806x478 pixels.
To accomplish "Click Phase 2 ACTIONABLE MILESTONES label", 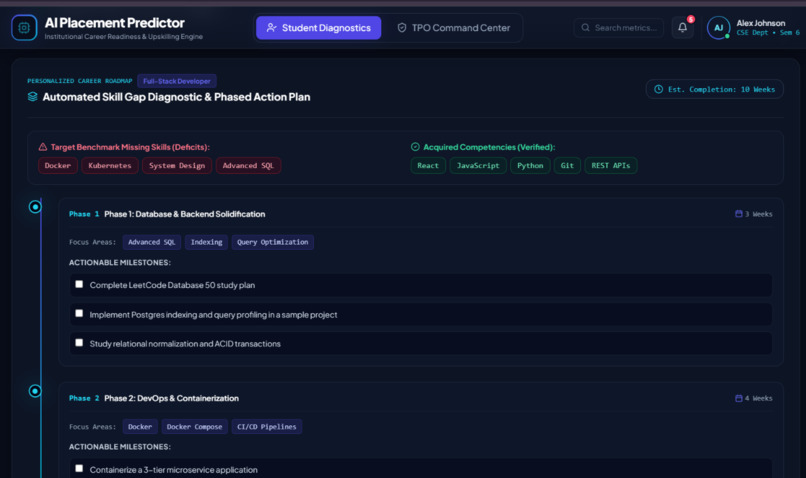I will (x=120, y=447).
